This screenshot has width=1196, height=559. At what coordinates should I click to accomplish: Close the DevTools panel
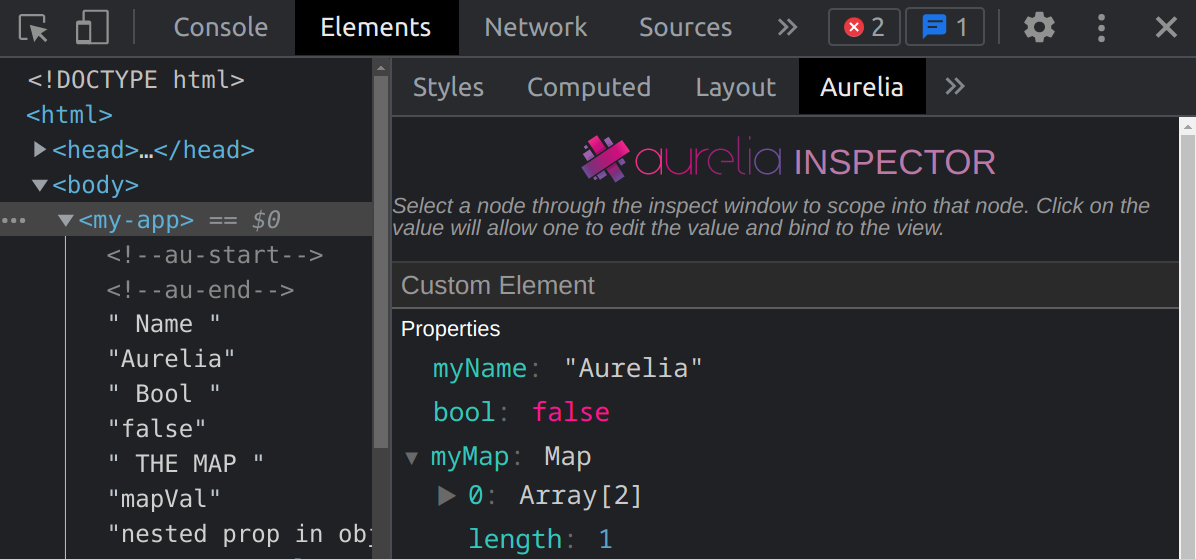pos(1165,28)
